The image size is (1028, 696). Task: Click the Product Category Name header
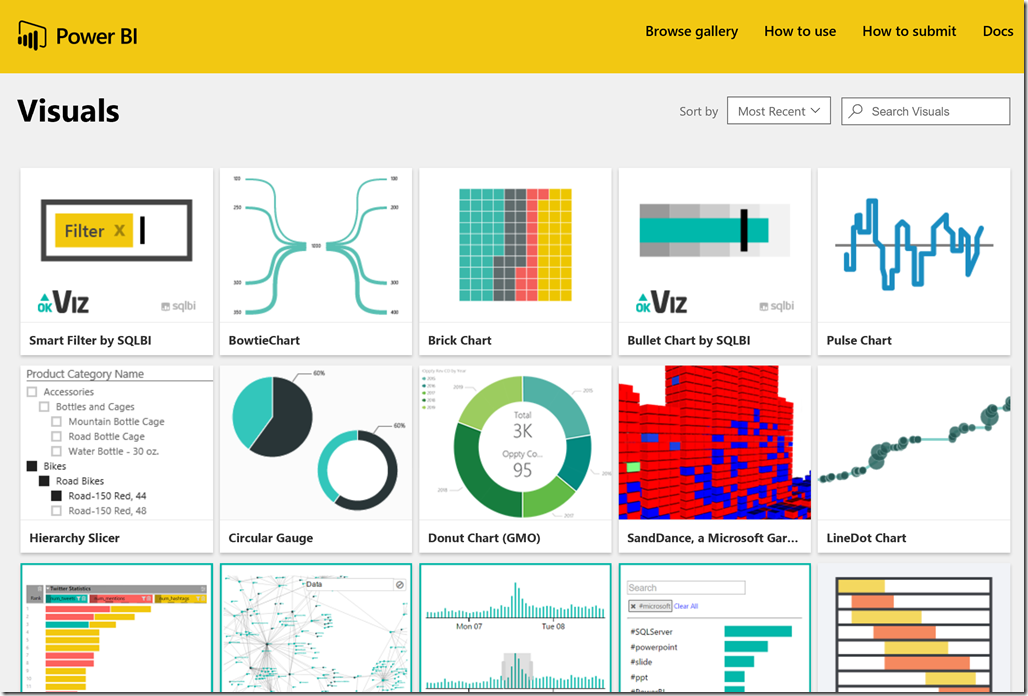85,374
